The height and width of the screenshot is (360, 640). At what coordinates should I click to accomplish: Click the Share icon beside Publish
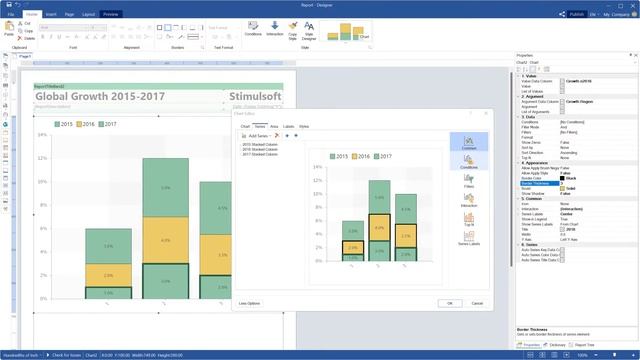tap(562, 14)
